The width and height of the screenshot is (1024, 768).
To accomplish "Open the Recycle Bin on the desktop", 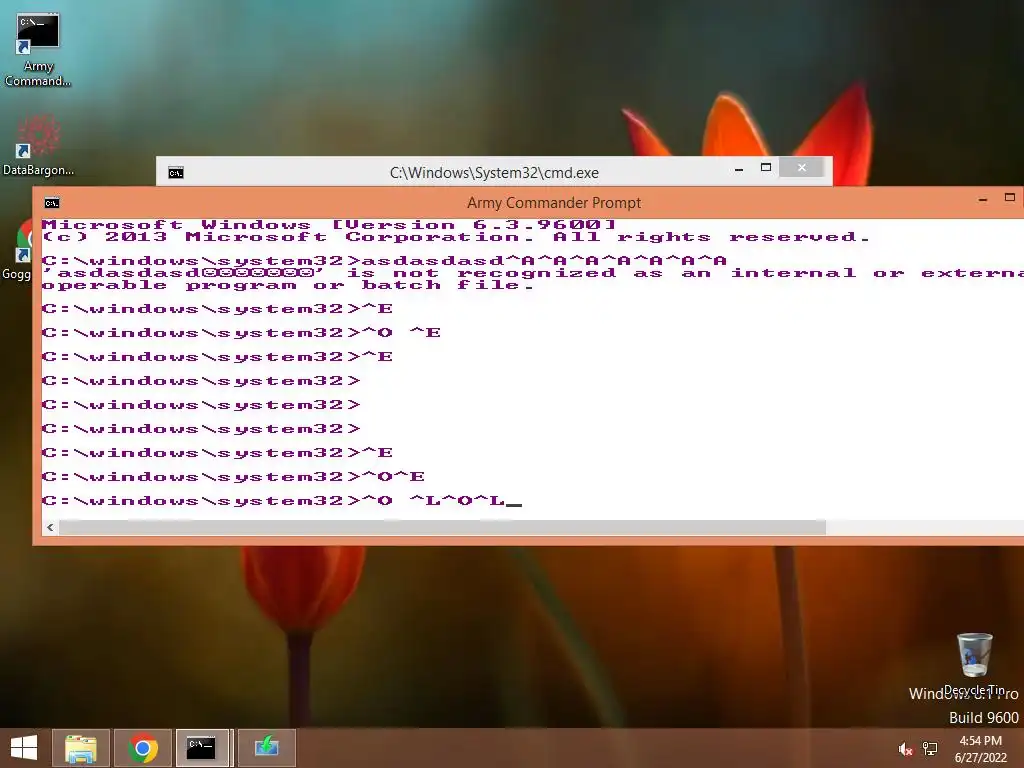I will pyautogui.click(x=974, y=664).
